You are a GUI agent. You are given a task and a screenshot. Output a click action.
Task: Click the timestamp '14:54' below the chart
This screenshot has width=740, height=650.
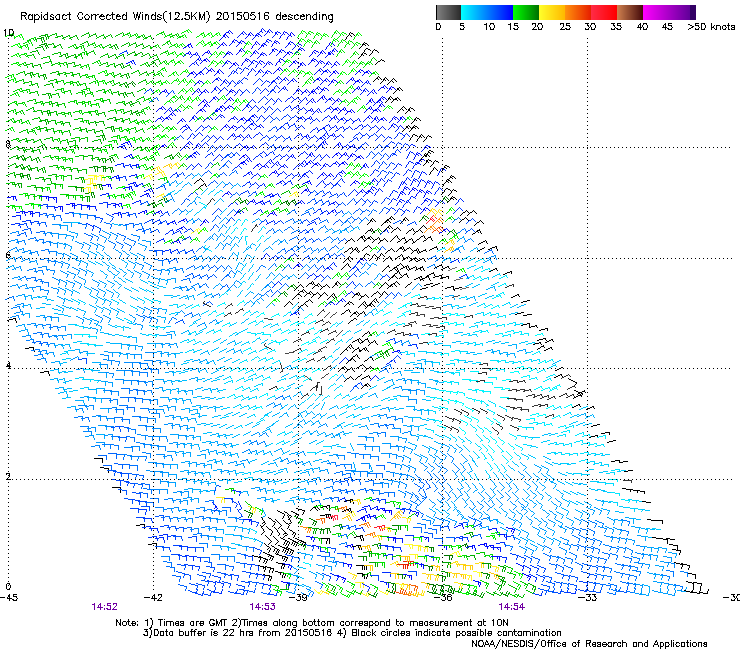point(512,607)
